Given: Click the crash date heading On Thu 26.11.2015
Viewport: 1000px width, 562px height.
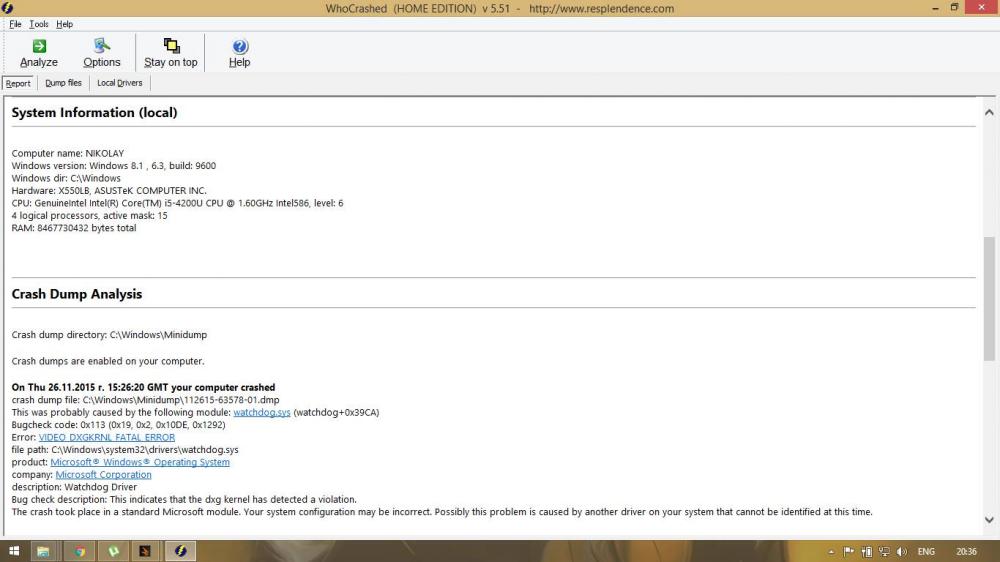Looking at the screenshot, I should point(143,388).
